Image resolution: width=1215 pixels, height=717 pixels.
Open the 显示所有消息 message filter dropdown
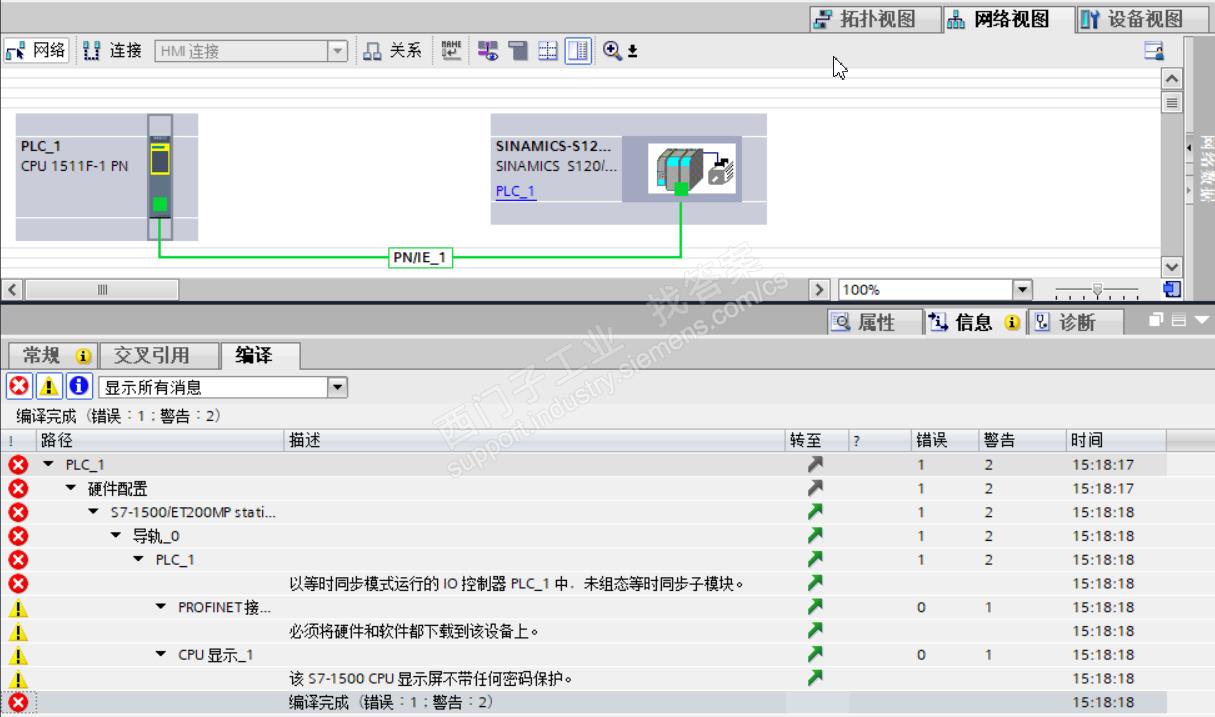point(338,387)
